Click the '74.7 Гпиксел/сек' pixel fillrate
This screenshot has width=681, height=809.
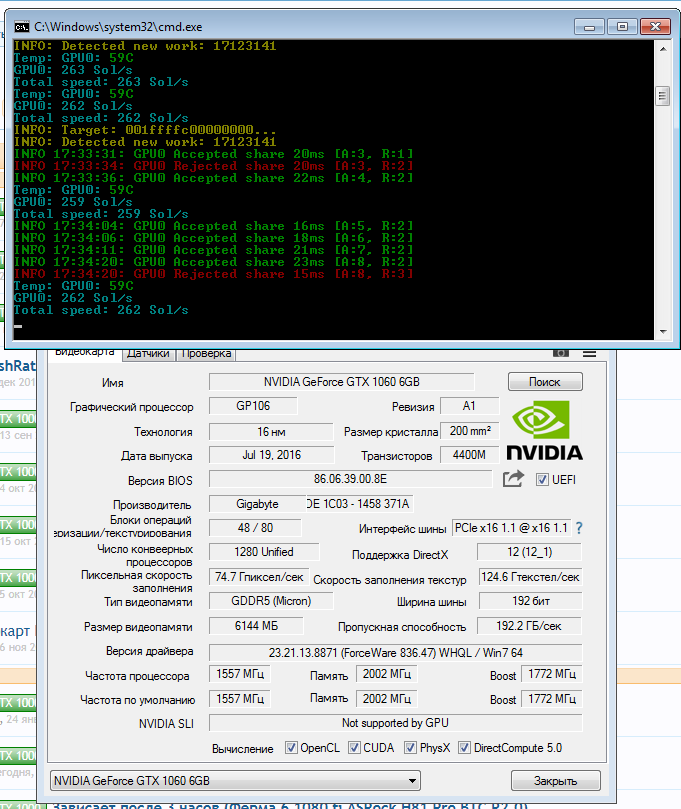[259, 577]
